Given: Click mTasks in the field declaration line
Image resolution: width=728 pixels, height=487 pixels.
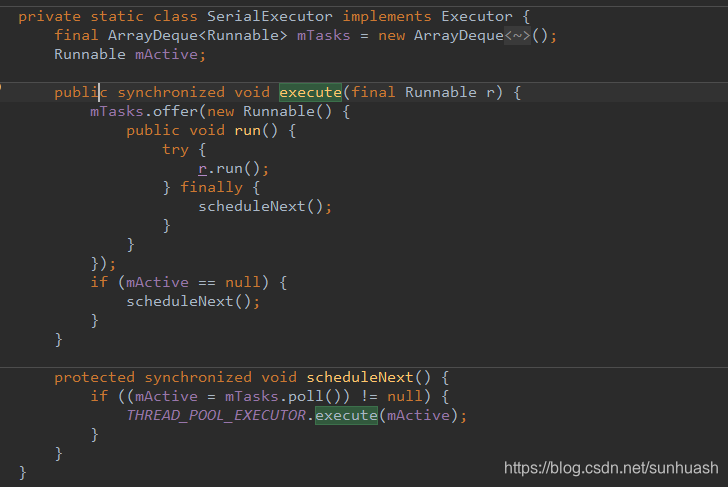Looking at the screenshot, I should point(324,36).
